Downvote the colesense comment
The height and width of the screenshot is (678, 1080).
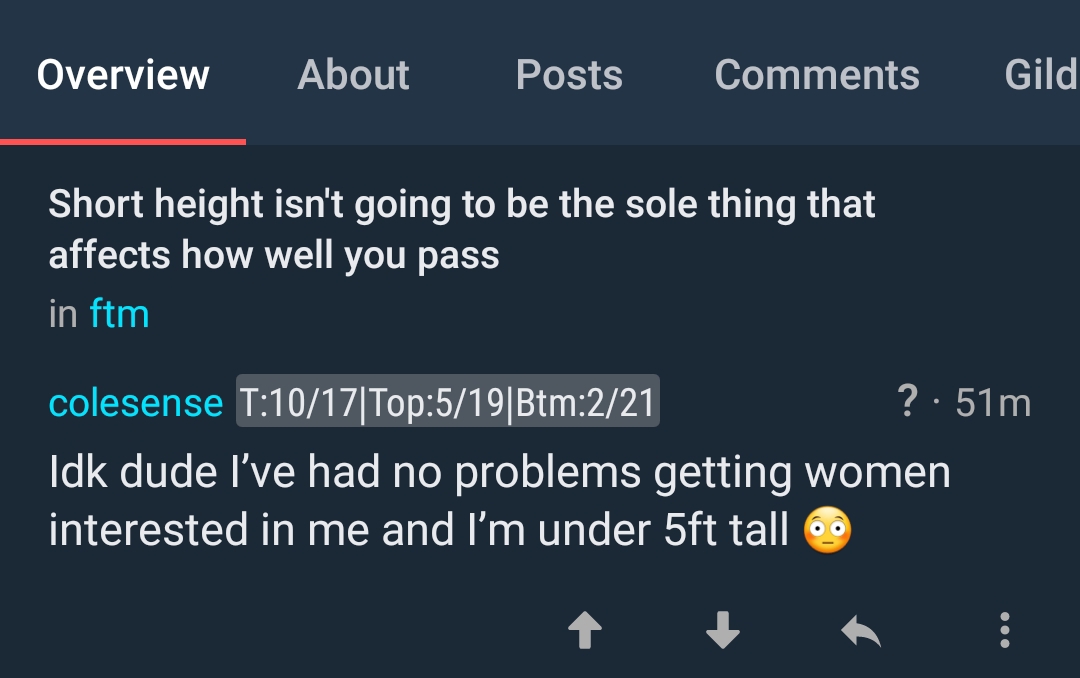pyautogui.click(x=723, y=630)
